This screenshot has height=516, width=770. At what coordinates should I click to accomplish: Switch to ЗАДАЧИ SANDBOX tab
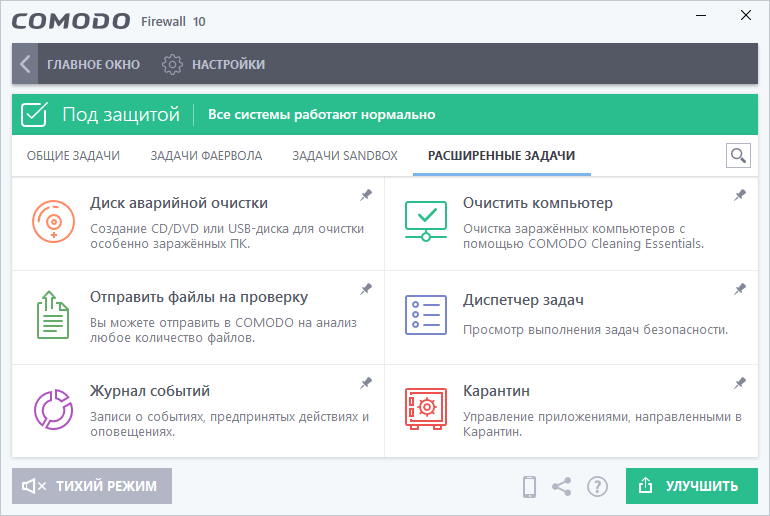[x=345, y=156]
